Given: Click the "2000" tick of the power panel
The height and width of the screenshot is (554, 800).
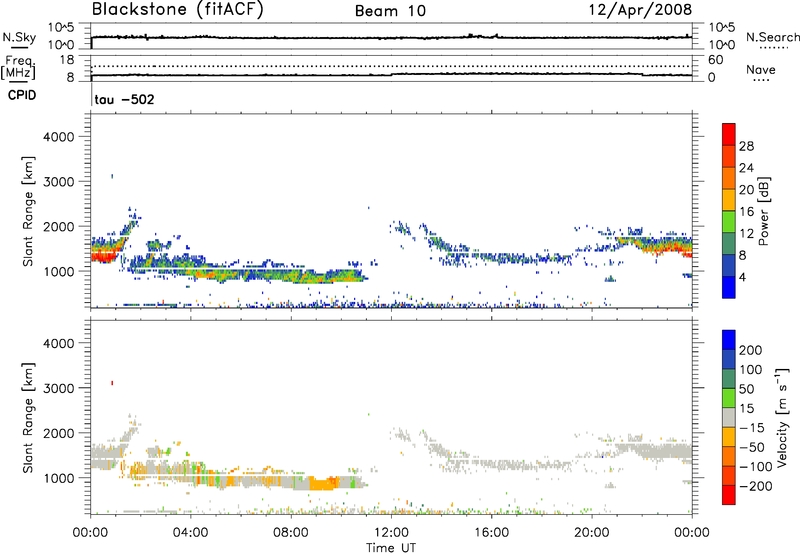Looking at the screenshot, I should (x=59, y=226).
